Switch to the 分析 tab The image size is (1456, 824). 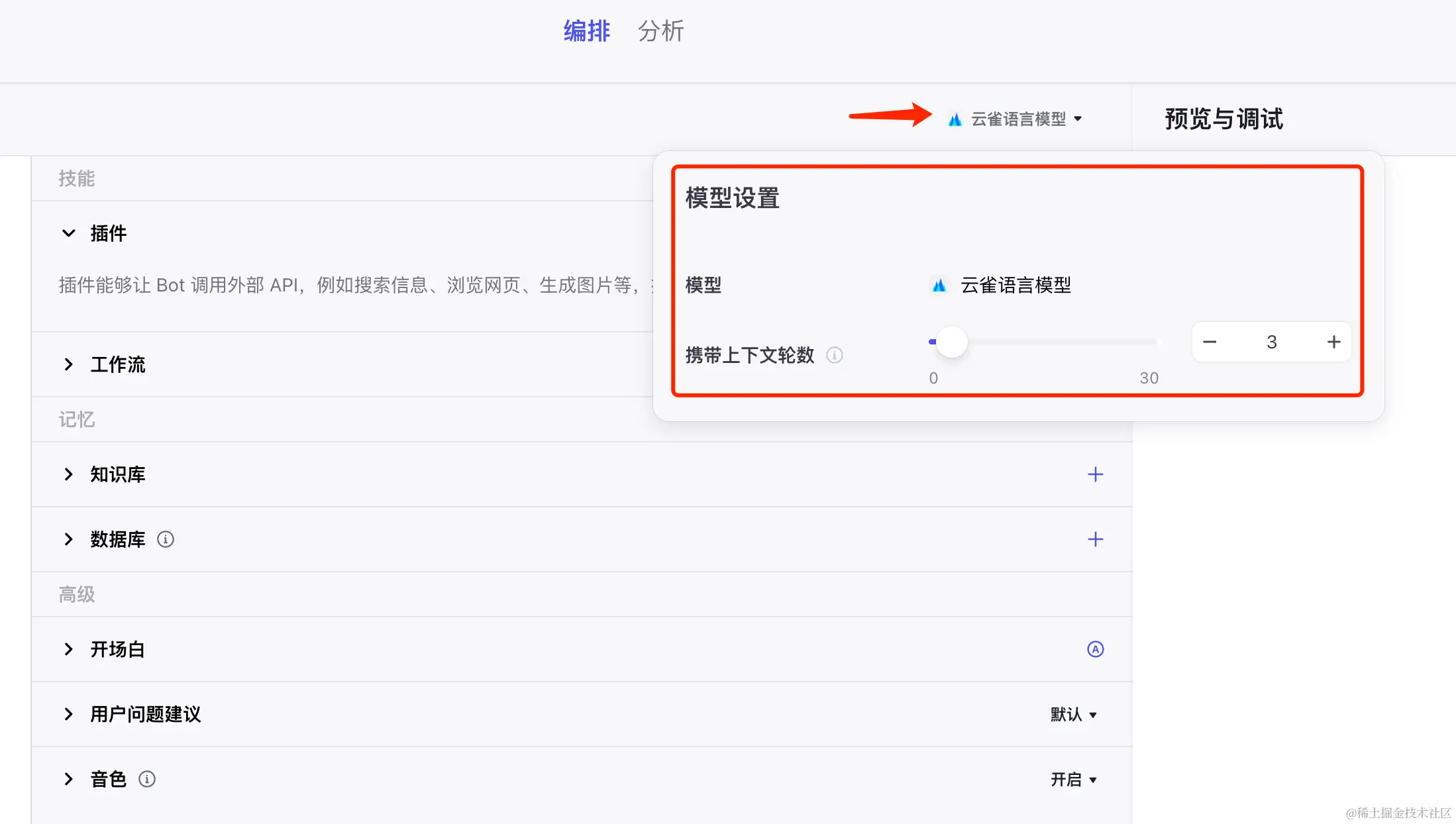(x=660, y=31)
